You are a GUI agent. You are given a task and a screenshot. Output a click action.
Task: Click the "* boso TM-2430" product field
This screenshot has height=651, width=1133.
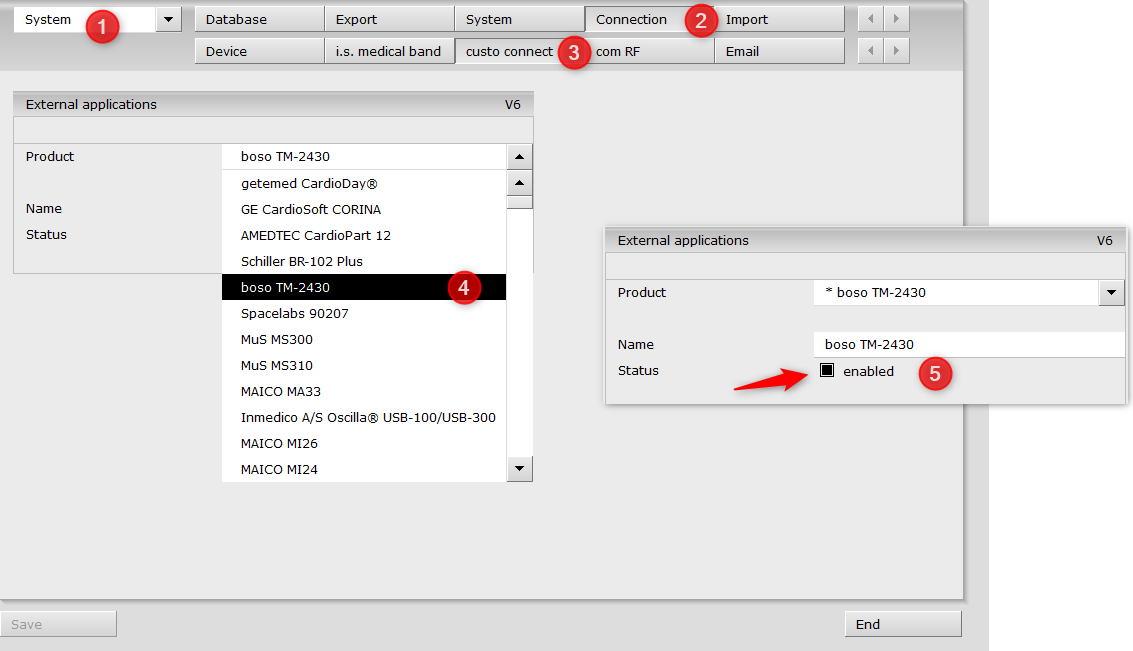[x=956, y=293]
